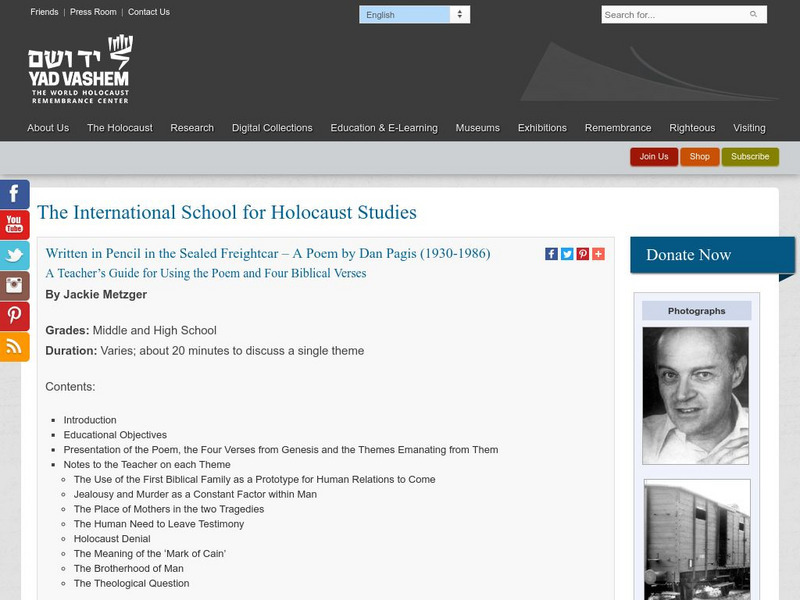Open the Remembrance menu
This screenshot has height=600, width=800.
click(x=618, y=128)
